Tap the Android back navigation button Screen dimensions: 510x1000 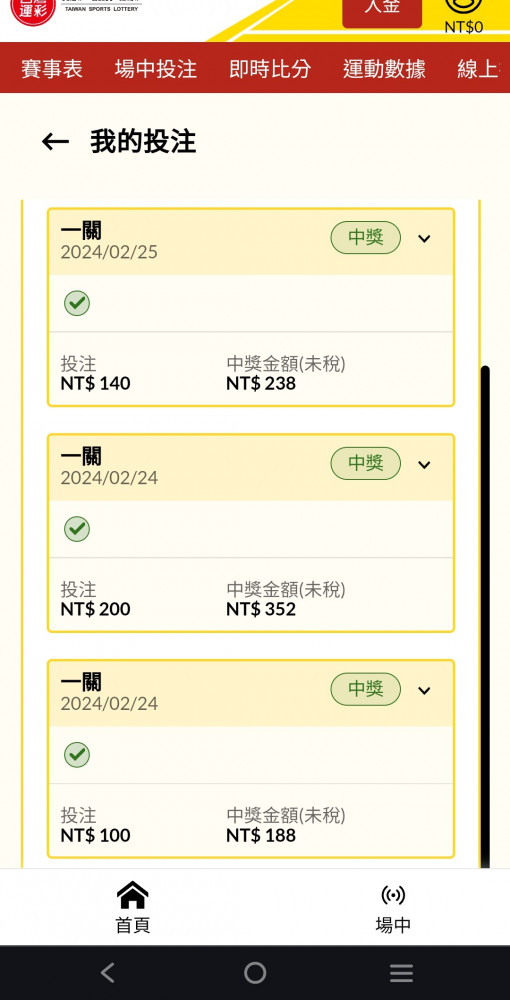point(108,973)
